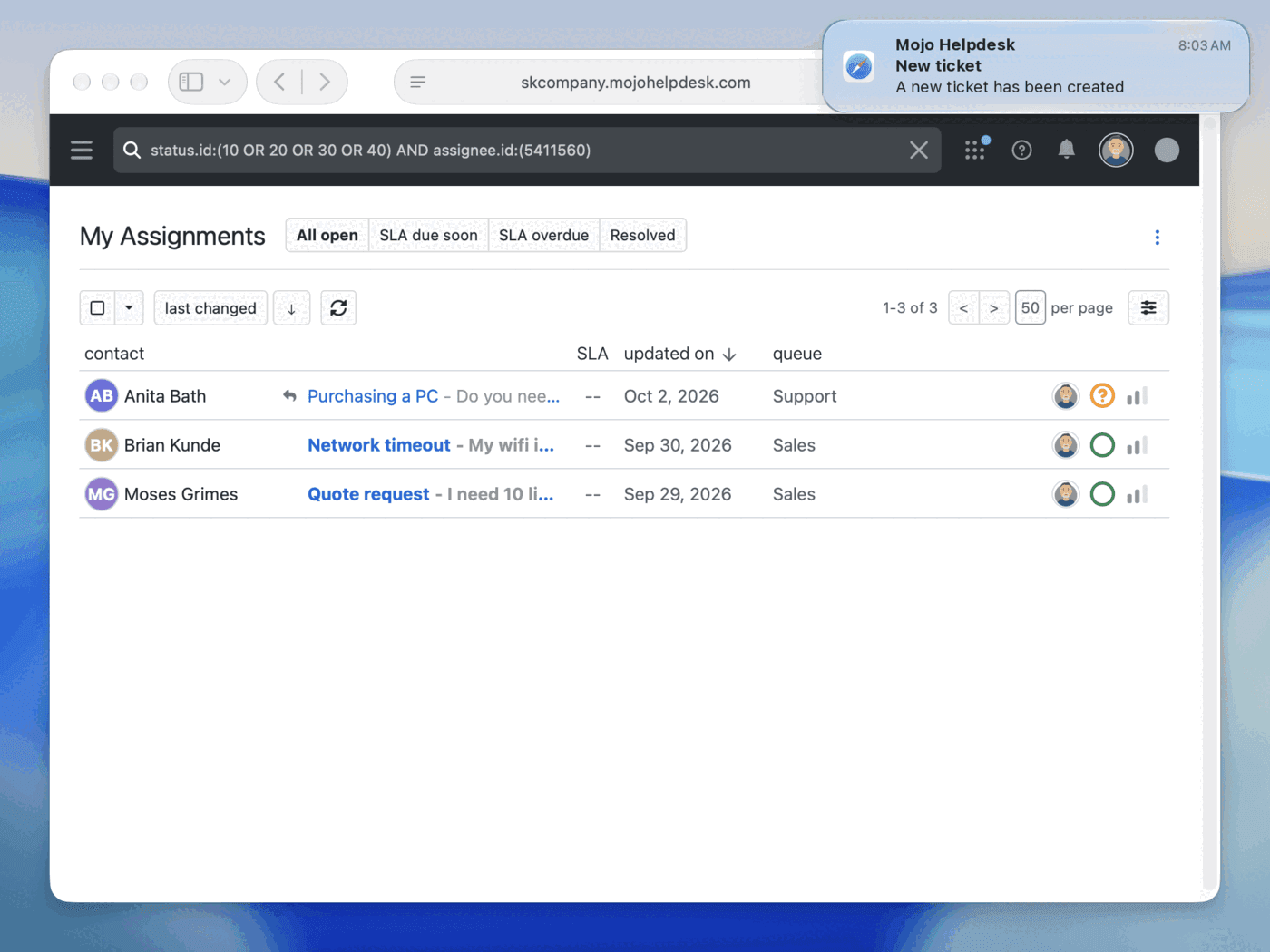Toggle the Safari sidebar button
Screen dimensions: 1270x952
coord(191,82)
